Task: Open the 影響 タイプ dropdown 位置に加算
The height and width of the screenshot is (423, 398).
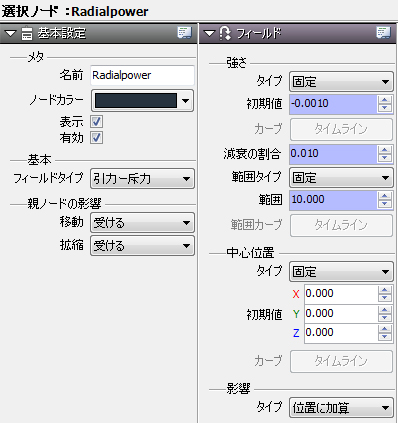Action: (341, 408)
